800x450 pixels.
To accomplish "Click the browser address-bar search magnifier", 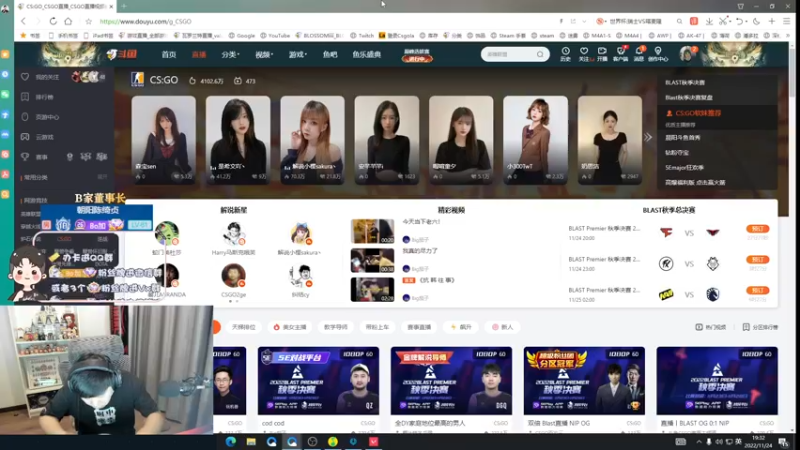I will point(680,21).
